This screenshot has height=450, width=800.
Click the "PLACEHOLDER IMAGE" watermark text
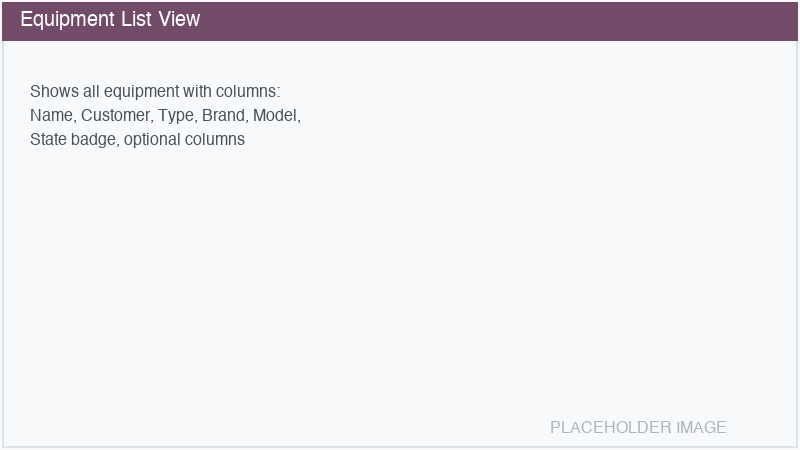[638, 427]
